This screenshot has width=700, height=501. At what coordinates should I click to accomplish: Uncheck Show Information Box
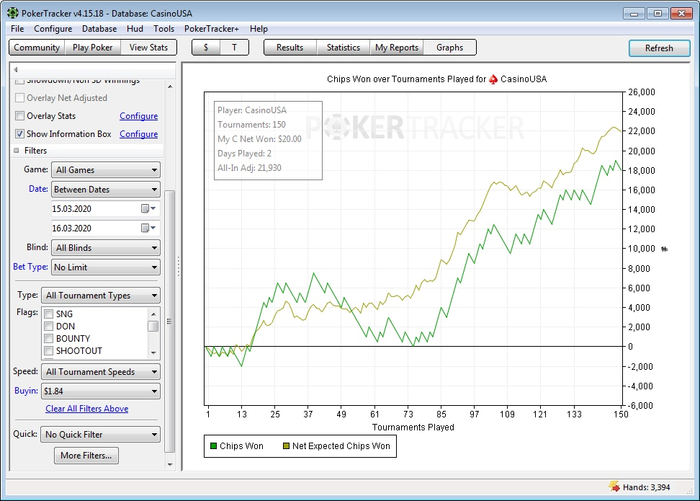(x=20, y=134)
